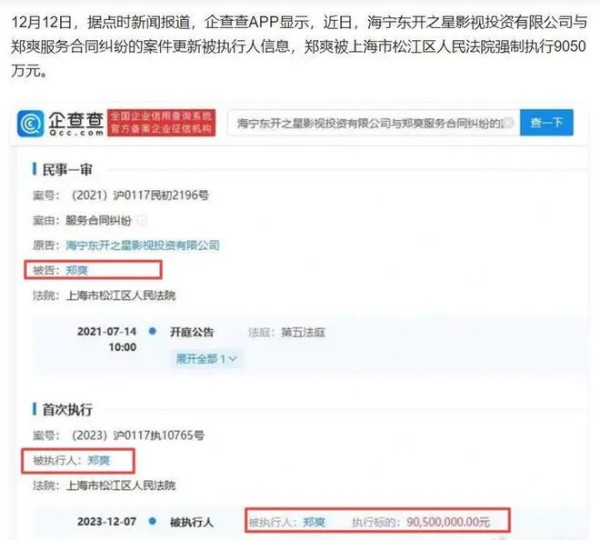Select case number (2021)沪0117民初2196号

[140, 195]
